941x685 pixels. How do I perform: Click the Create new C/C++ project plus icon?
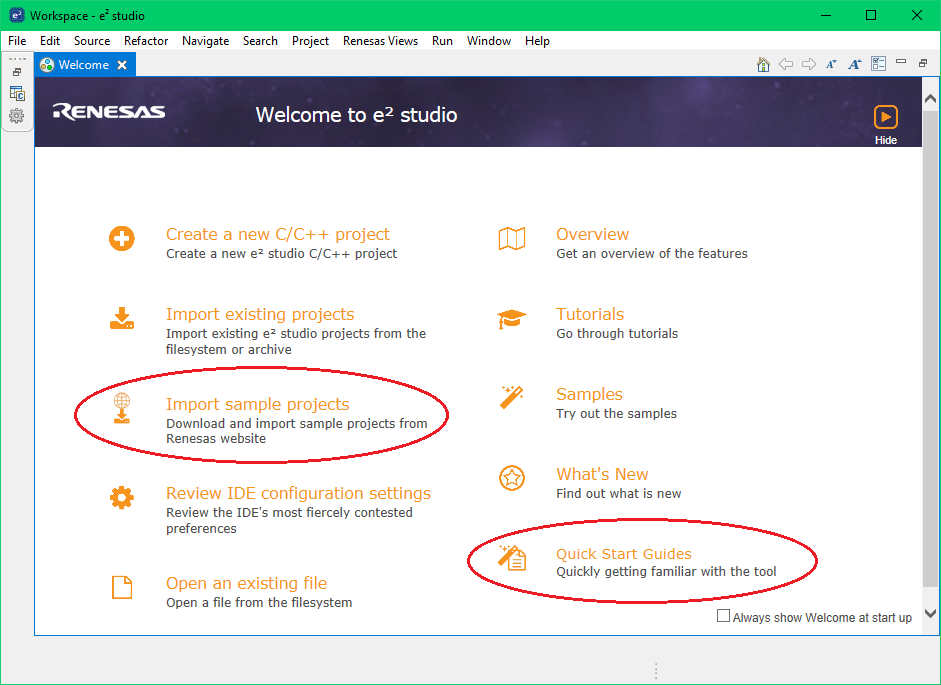[122, 239]
